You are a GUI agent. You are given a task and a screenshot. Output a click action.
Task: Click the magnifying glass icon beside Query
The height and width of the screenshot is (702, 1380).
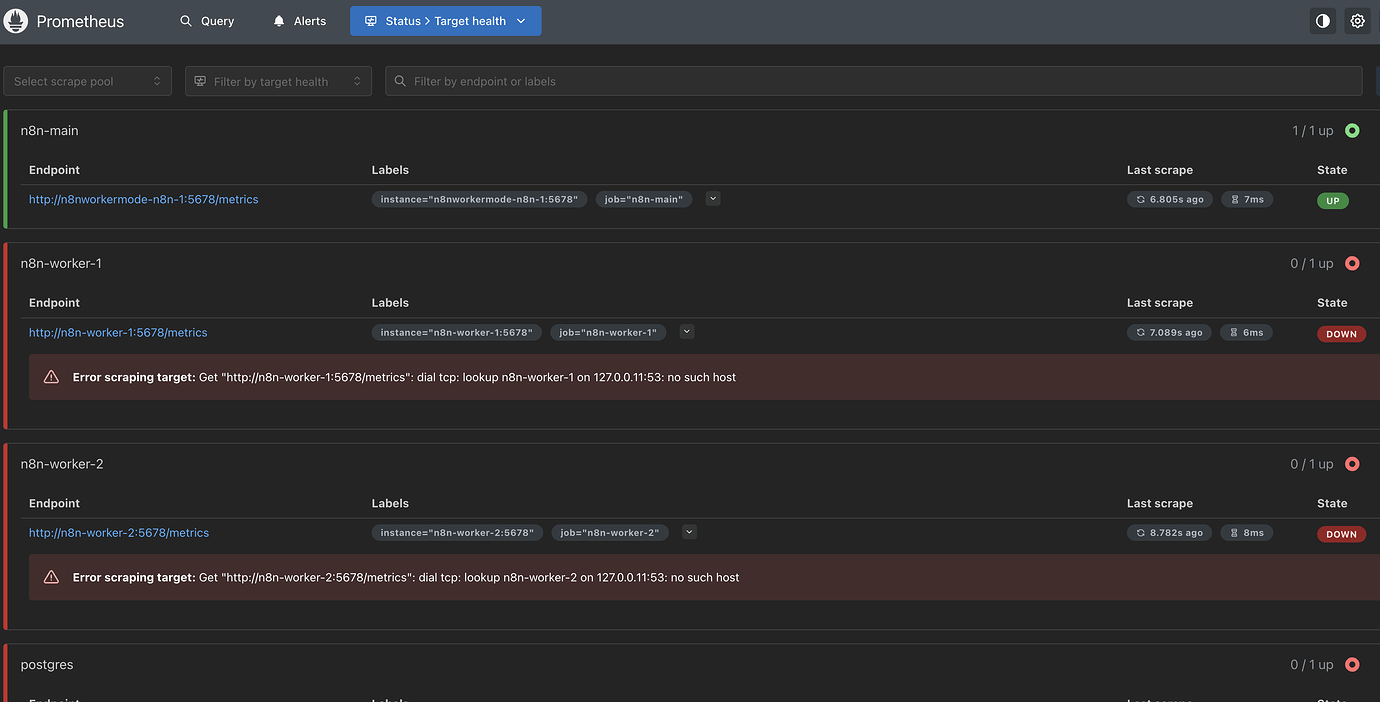[x=185, y=20]
